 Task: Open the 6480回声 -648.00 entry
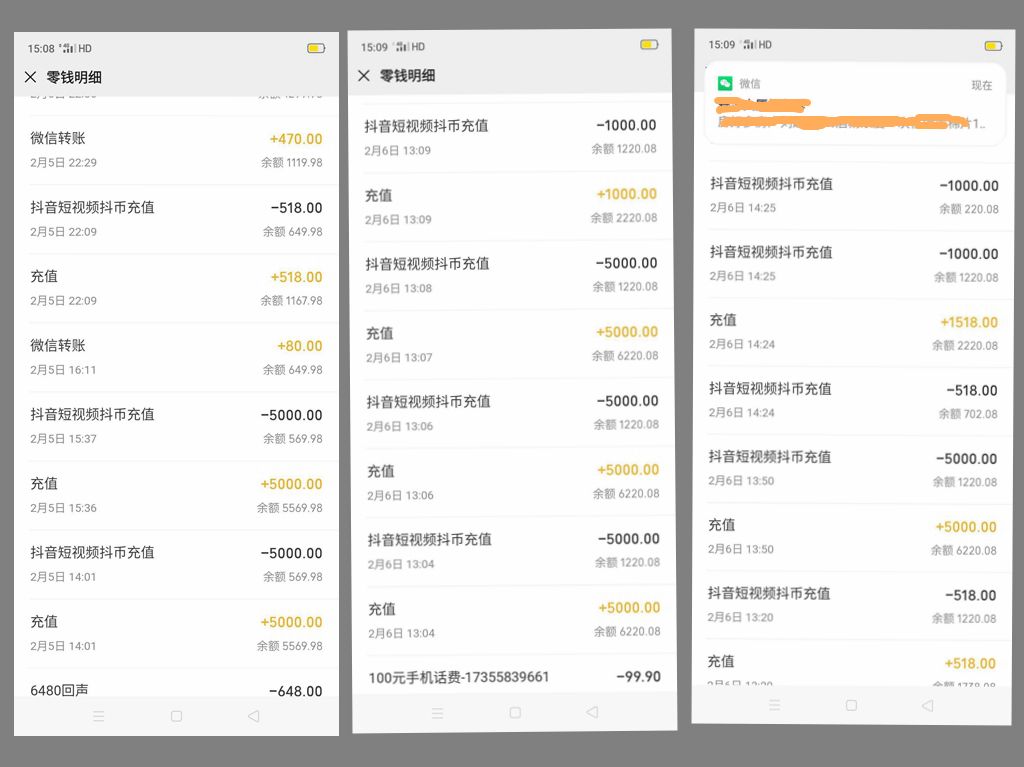coord(176,684)
